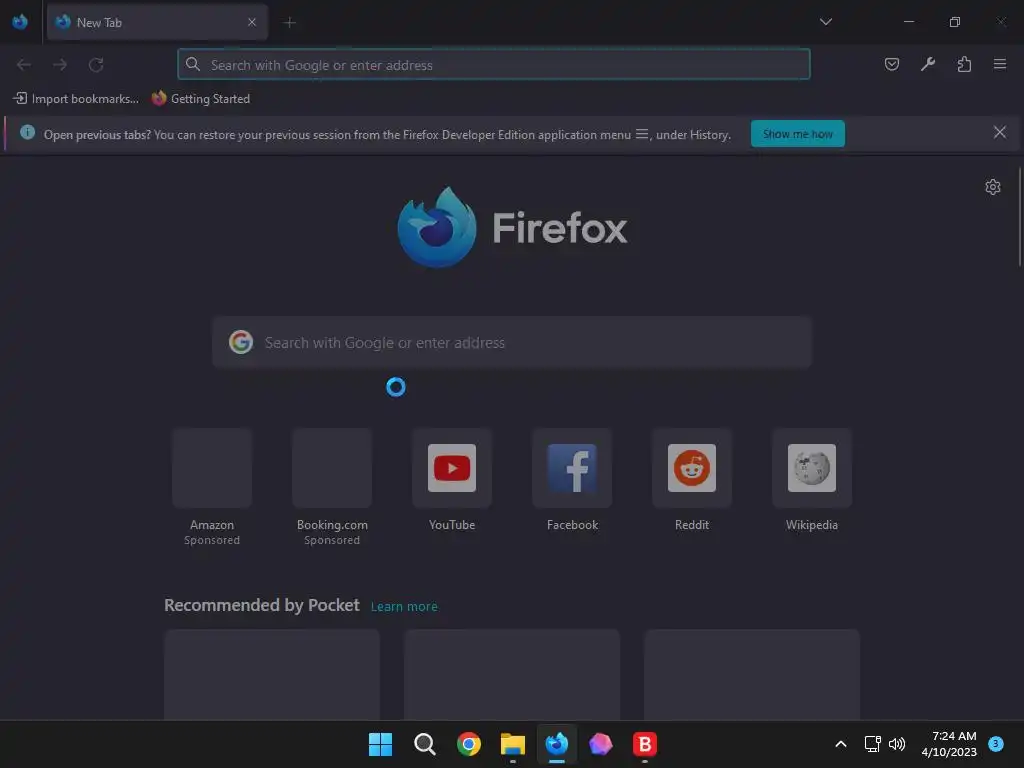Click the info icon in the notification bar
1024x768 pixels.
[27, 133]
